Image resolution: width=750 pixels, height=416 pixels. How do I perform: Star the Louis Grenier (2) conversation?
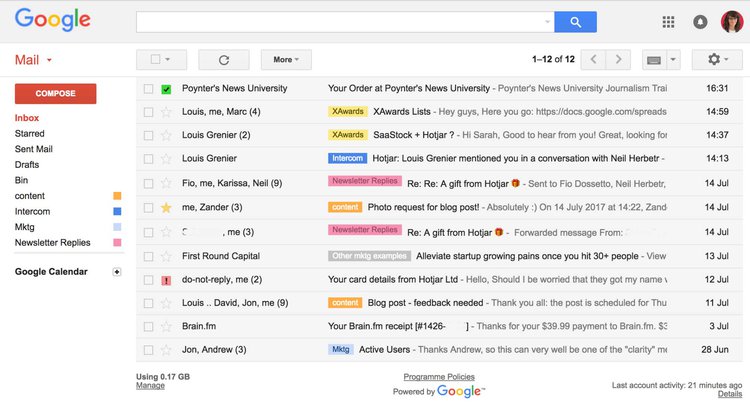(166, 135)
